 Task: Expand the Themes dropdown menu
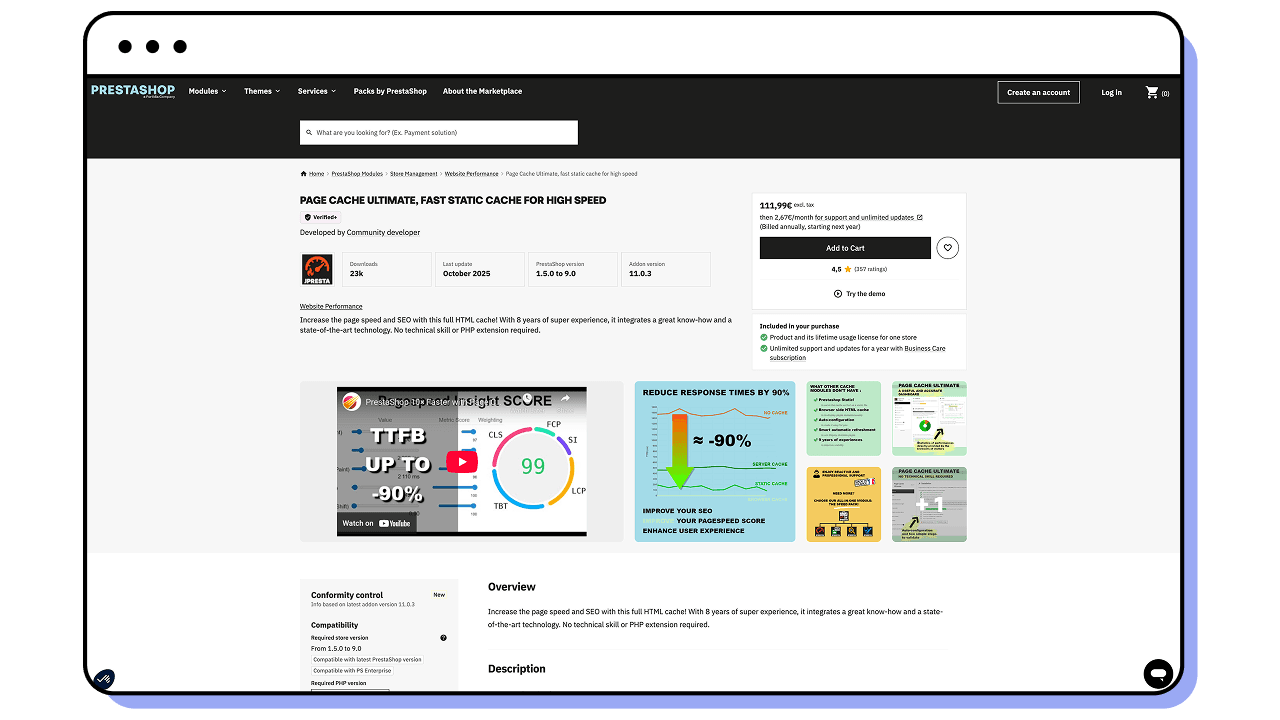point(262,91)
